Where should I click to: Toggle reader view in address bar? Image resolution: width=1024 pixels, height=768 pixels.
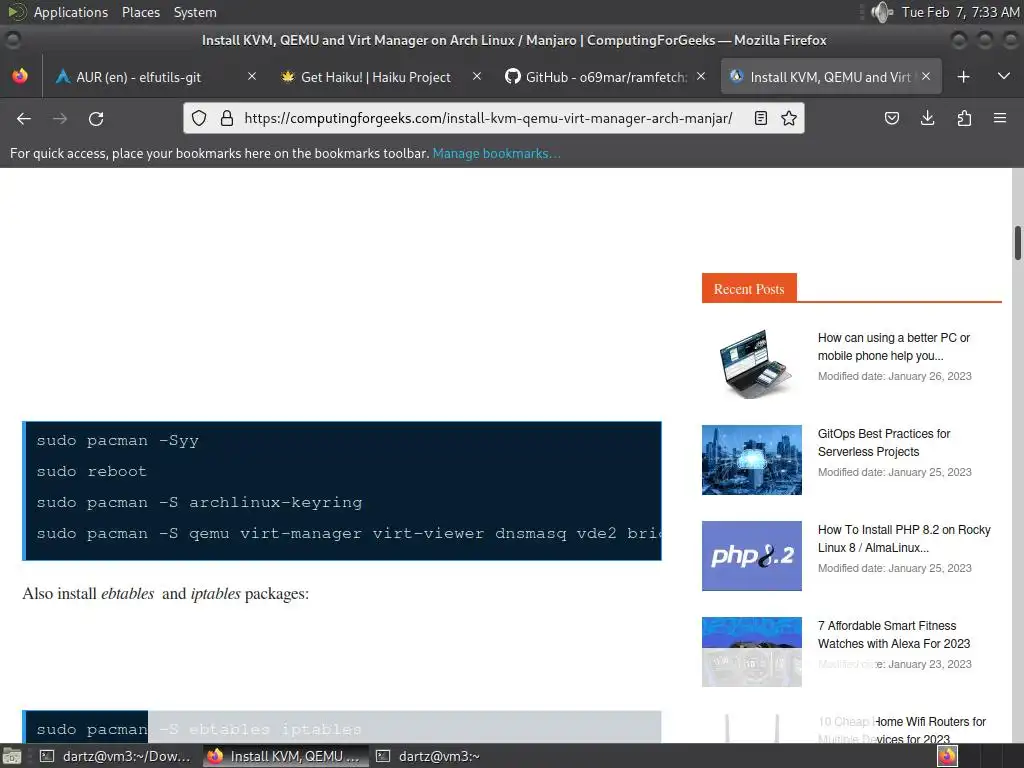tap(761, 118)
